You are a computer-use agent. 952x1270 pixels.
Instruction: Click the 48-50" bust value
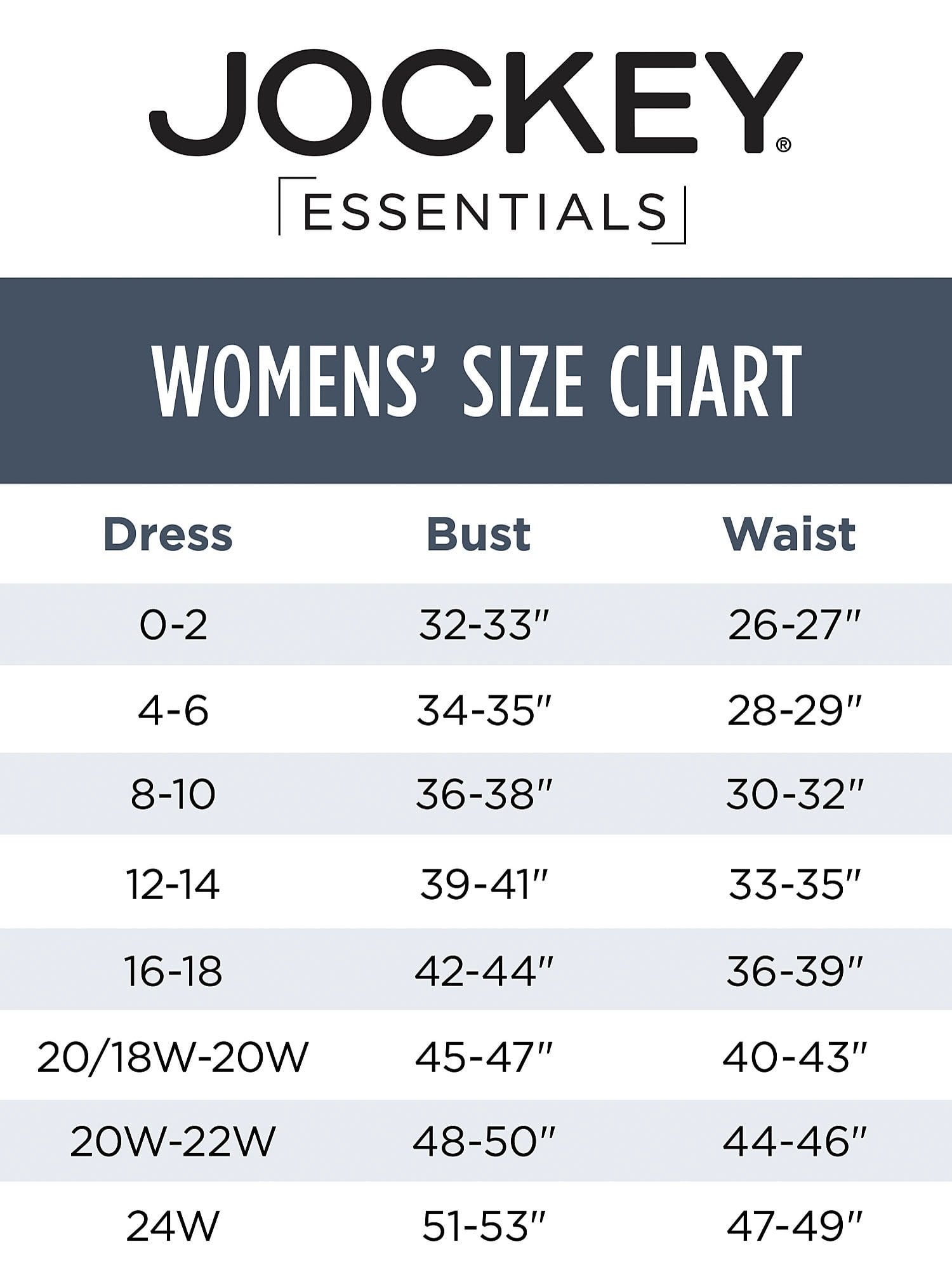coord(484,1141)
